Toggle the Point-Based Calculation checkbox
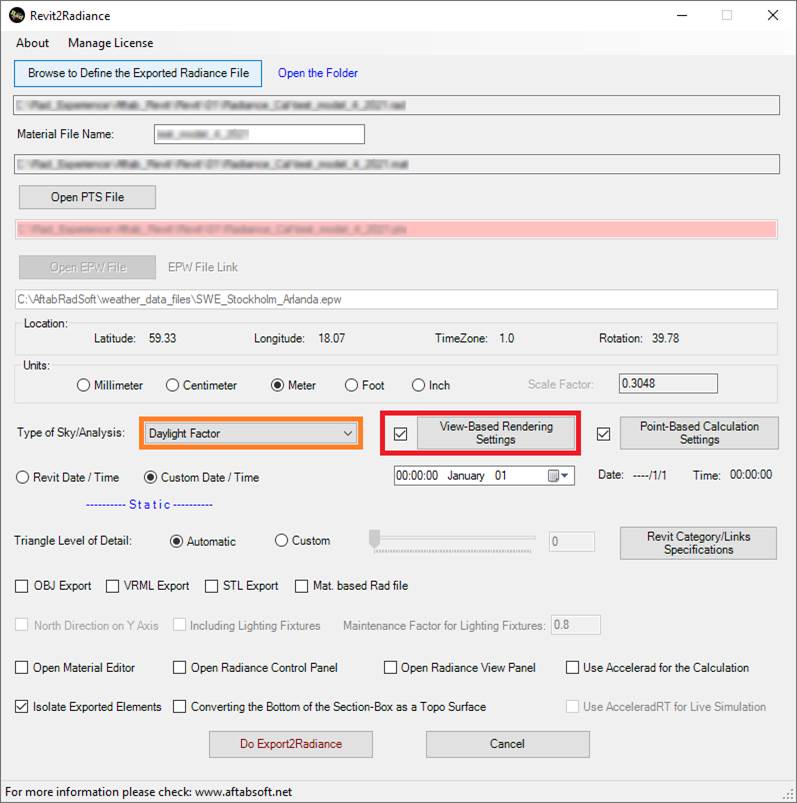This screenshot has height=803, width=797. 603,434
